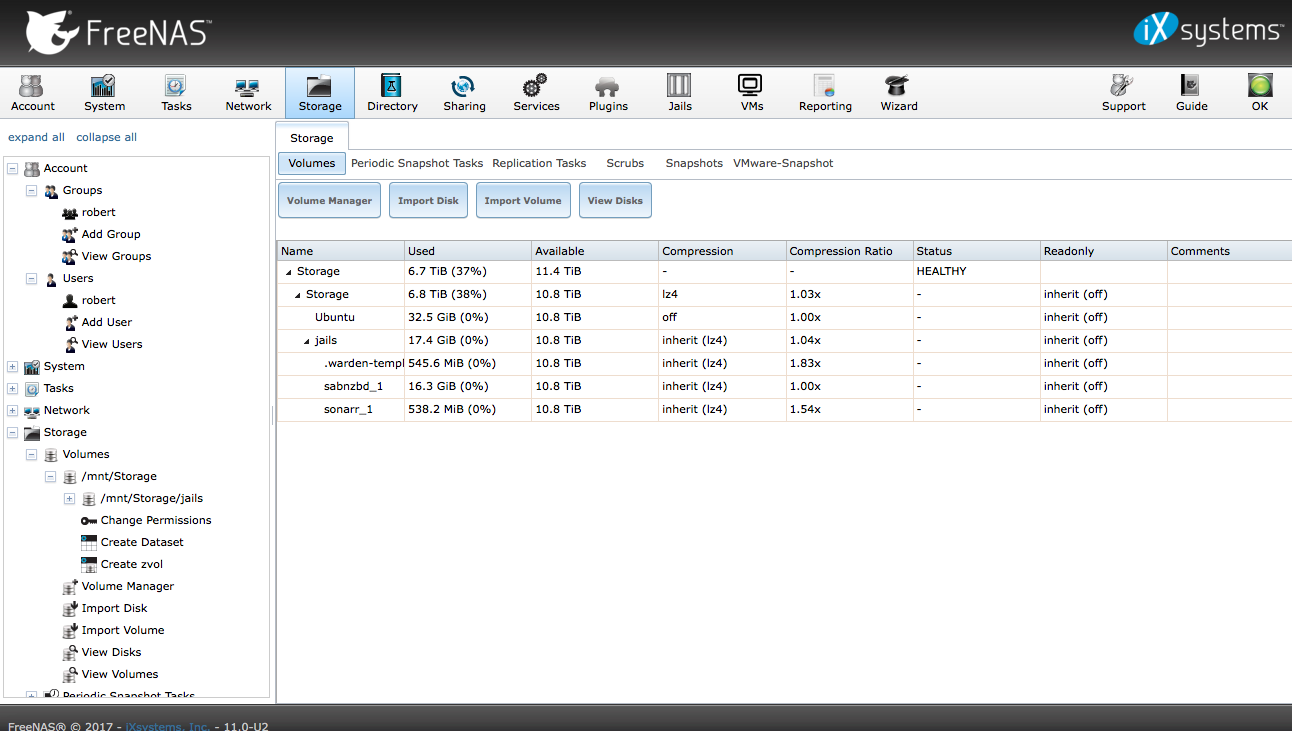Open the System toolbar icon

pyautogui.click(x=104, y=93)
